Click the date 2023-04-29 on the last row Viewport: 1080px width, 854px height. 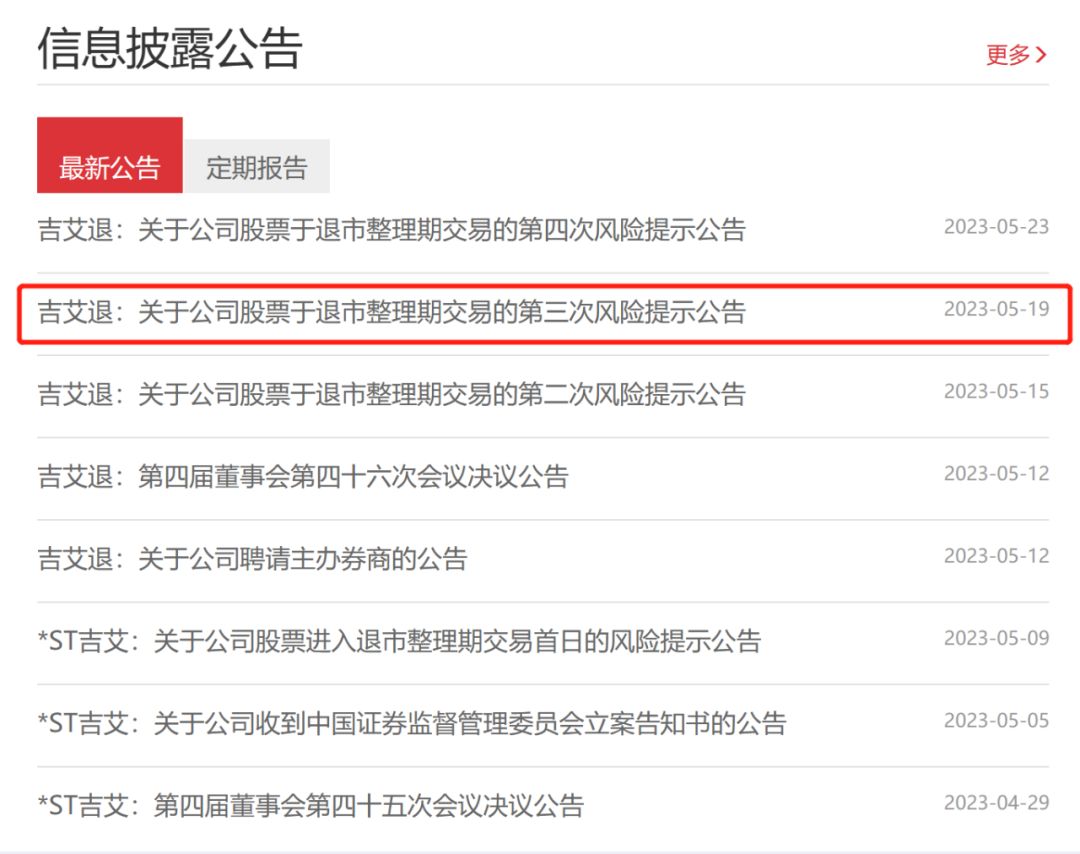click(997, 802)
